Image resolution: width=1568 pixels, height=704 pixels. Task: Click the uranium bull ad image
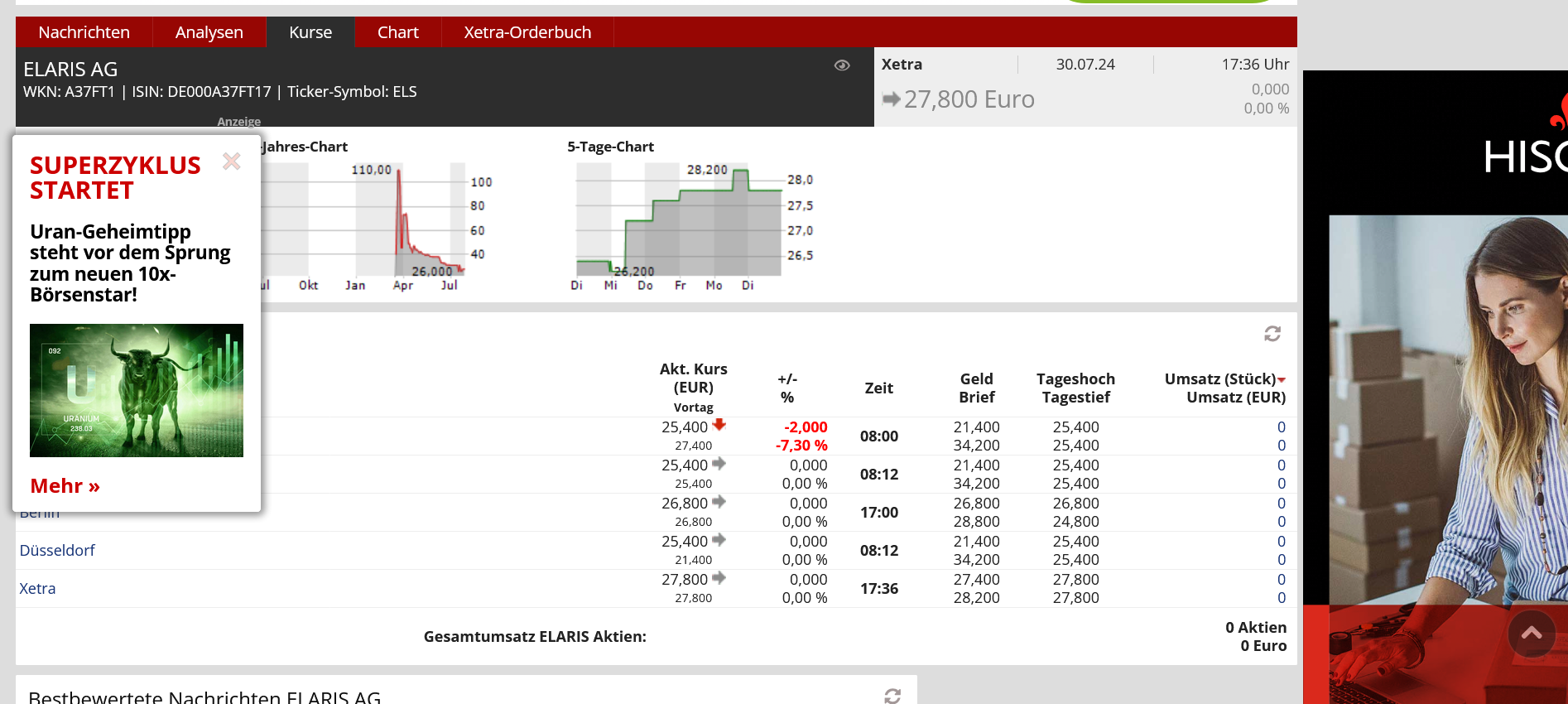(137, 390)
